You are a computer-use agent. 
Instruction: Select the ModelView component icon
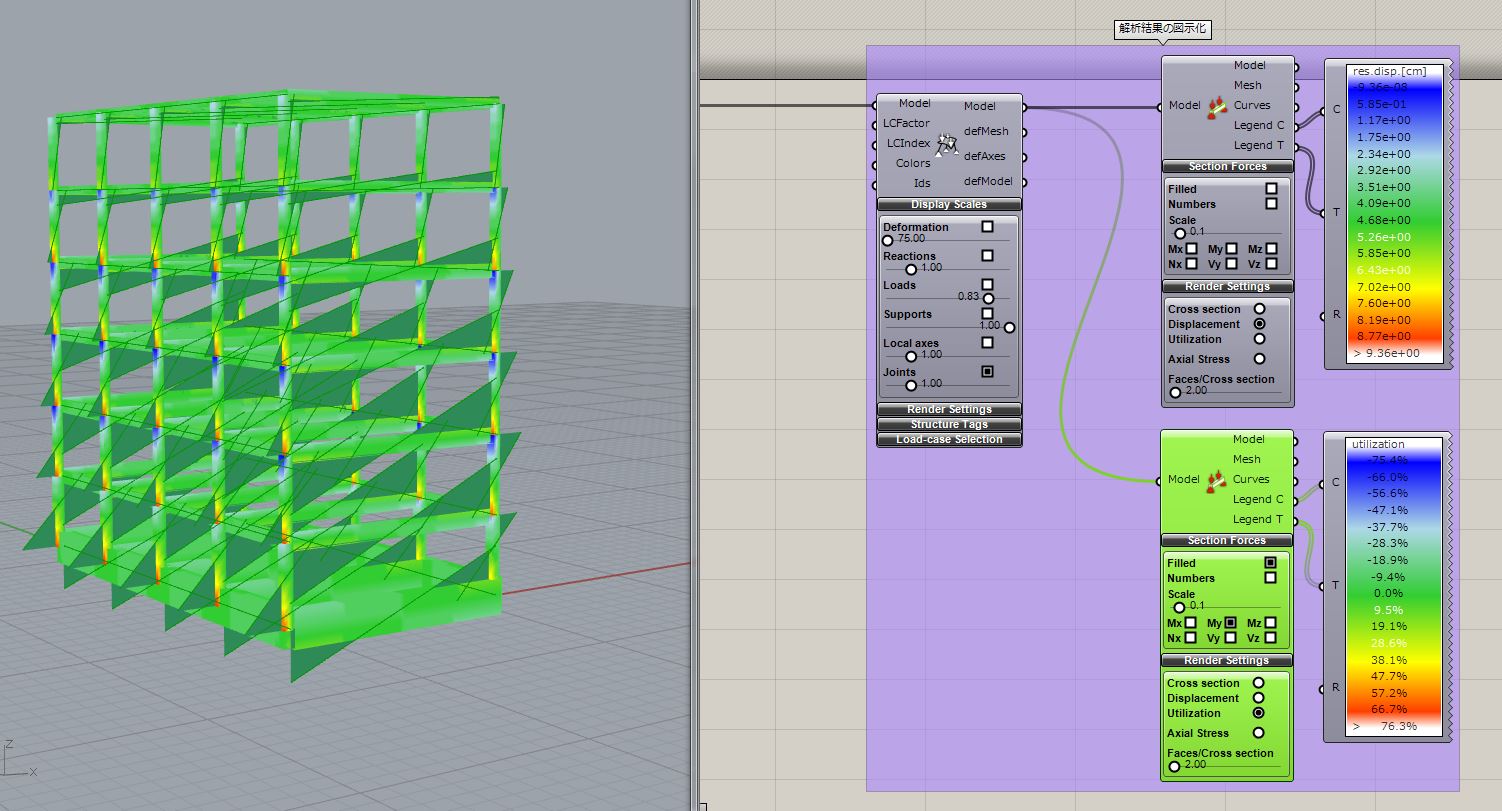point(947,143)
